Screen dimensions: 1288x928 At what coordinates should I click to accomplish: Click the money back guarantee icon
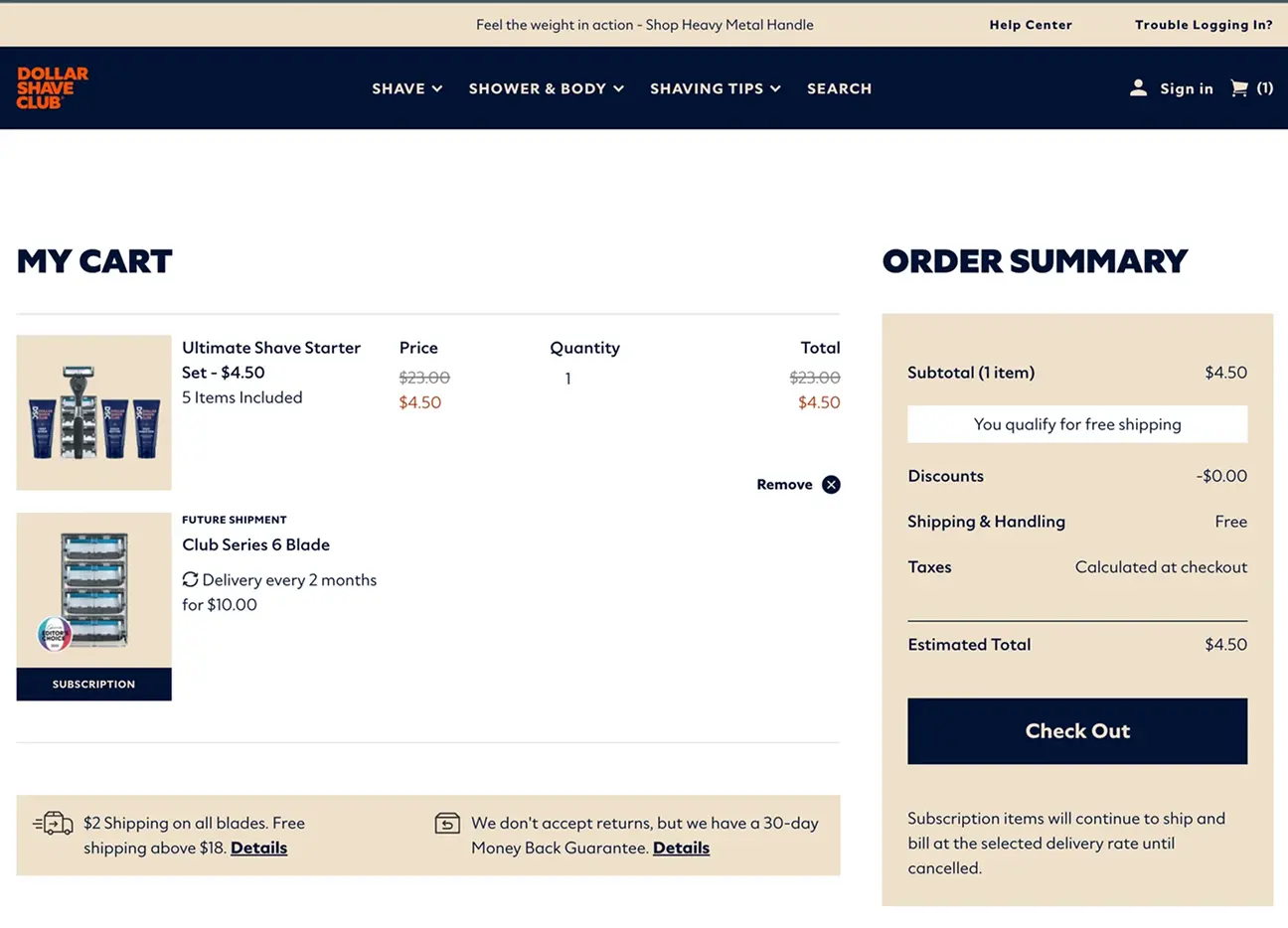tap(447, 824)
